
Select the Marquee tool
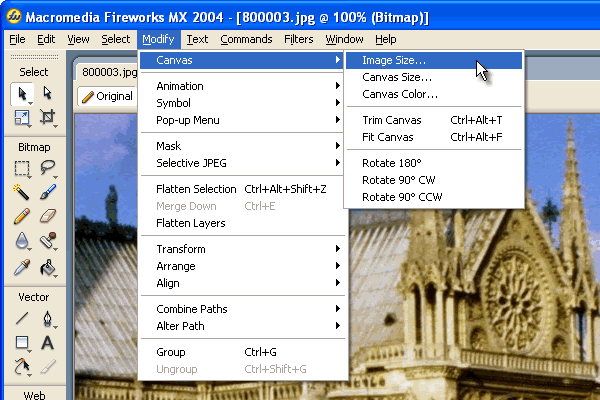click(22, 168)
